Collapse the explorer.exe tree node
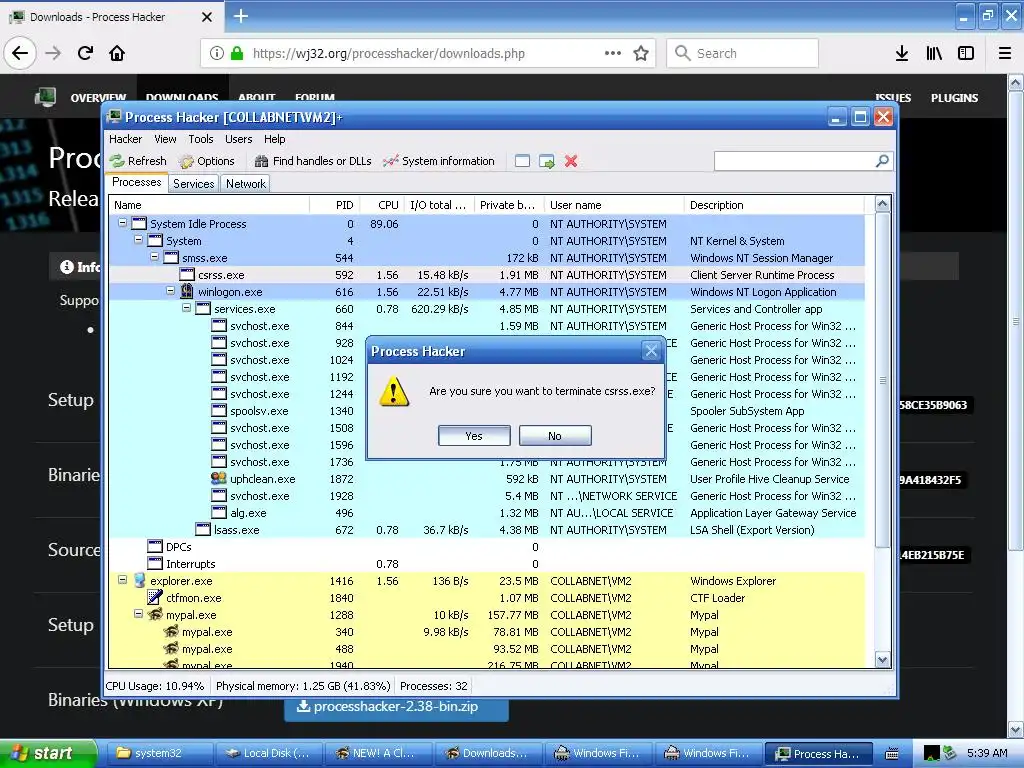This screenshot has height=768, width=1024. (122, 579)
